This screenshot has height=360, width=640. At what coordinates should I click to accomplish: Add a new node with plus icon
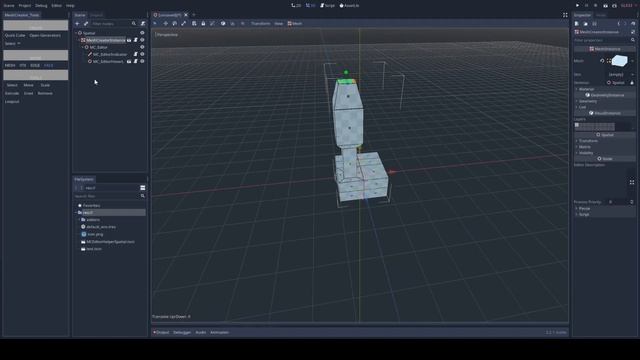[x=77, y=24]
